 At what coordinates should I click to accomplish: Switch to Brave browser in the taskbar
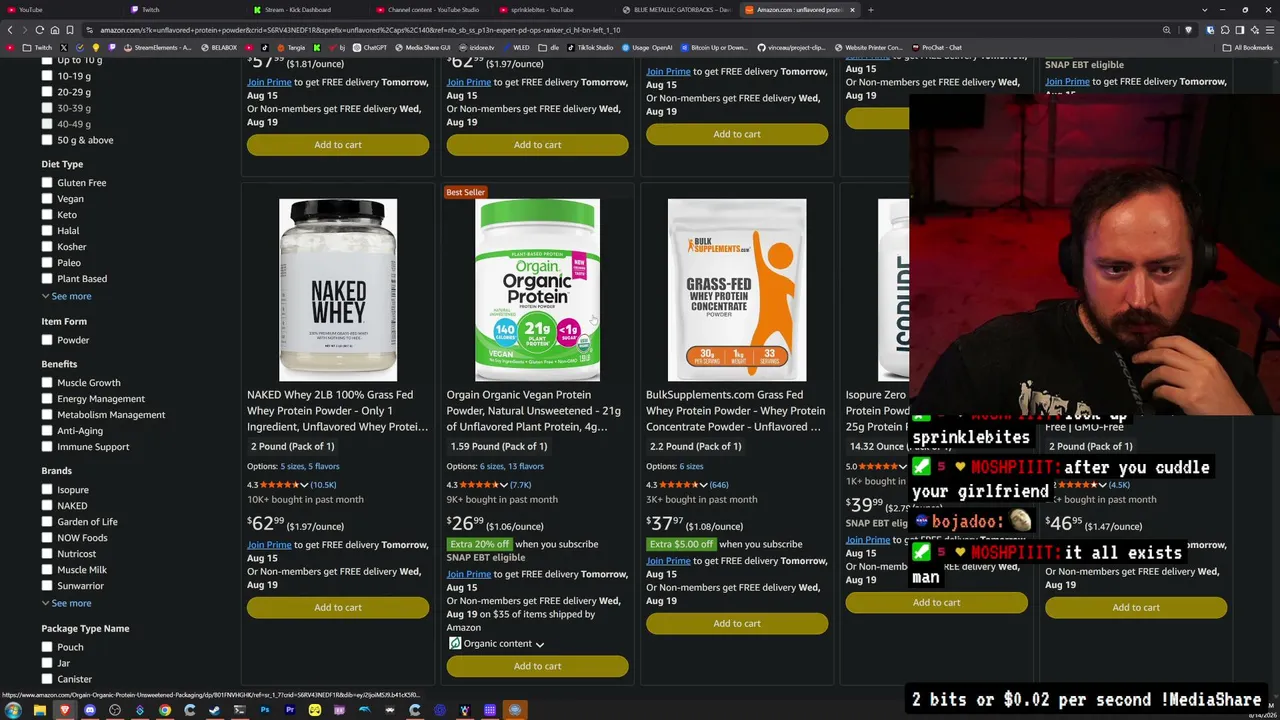(x=65, y=710)
